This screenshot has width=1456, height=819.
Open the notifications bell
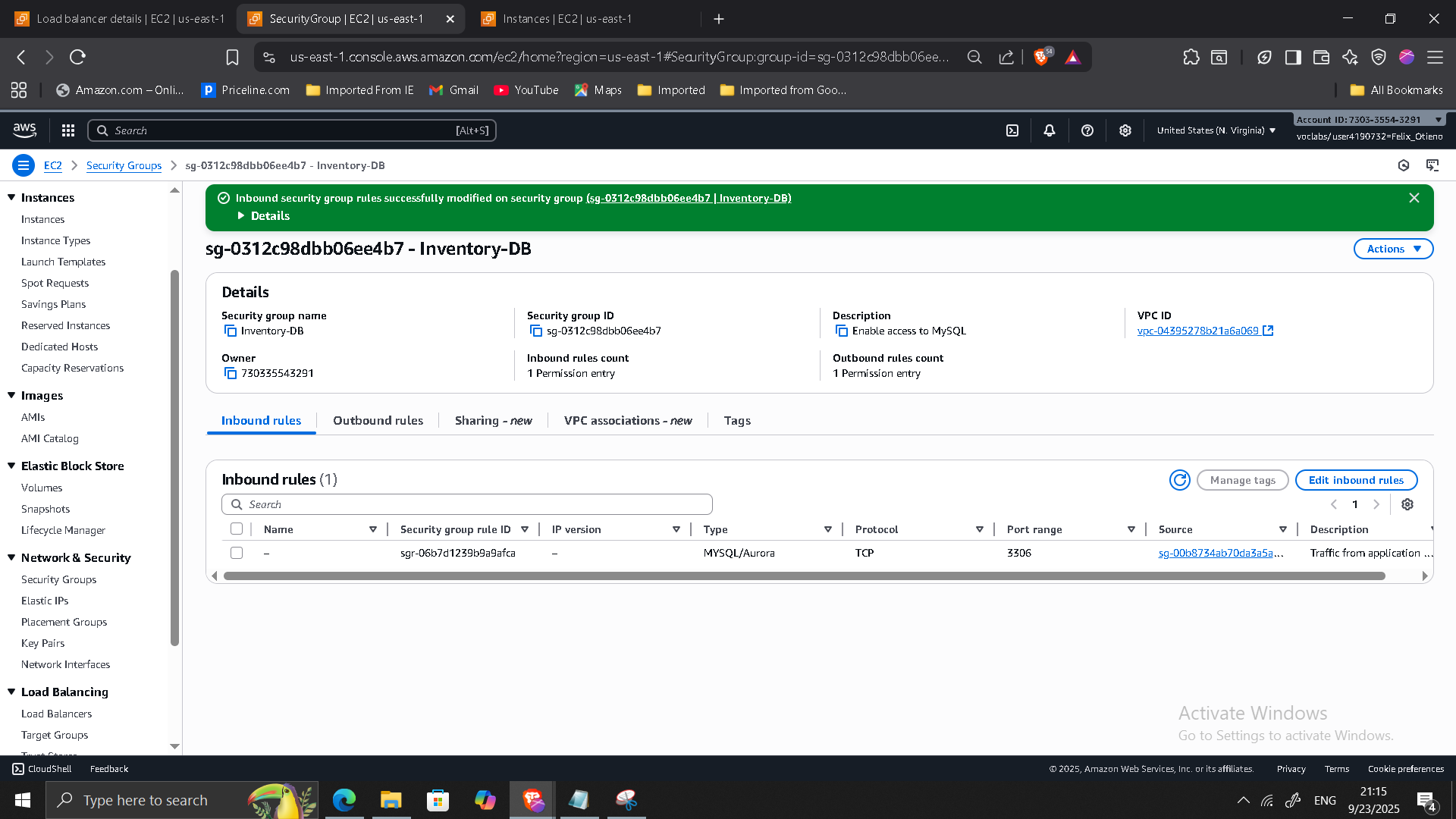[1050, 130]
